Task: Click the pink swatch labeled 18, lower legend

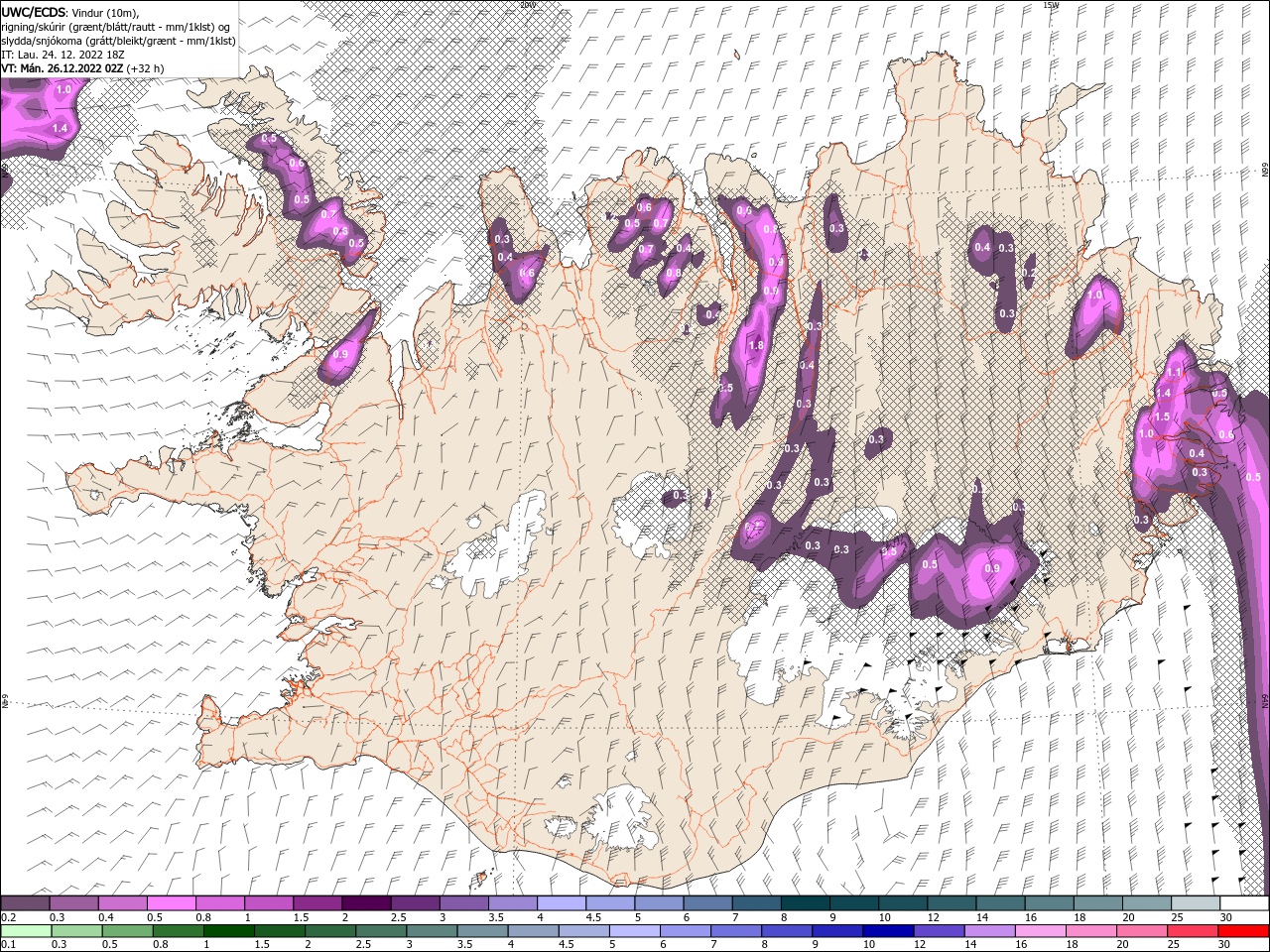Action: (1091, 931)
